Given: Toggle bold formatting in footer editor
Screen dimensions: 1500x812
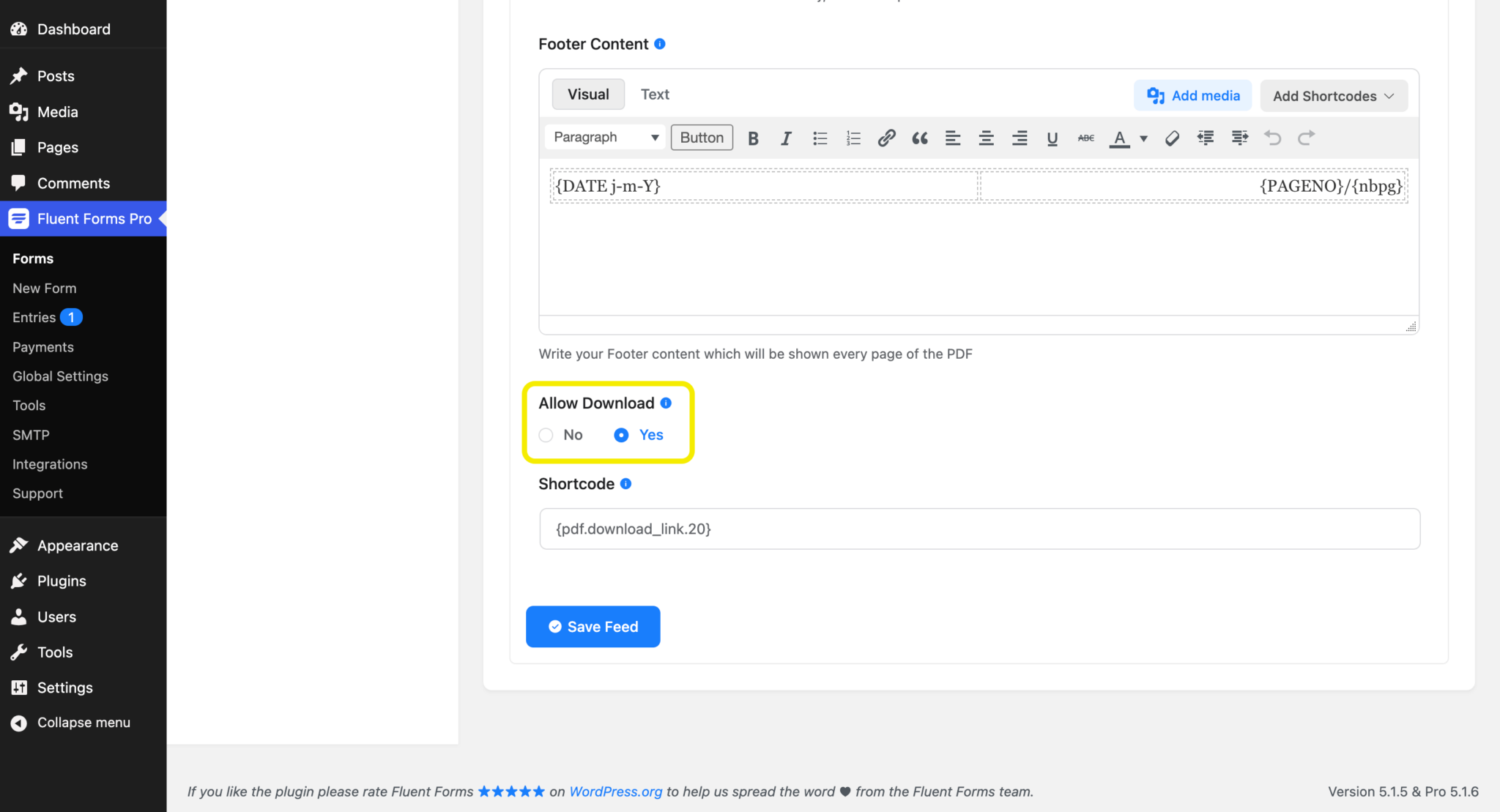Looking at the screenshot, I should click(x=753, y=138).
